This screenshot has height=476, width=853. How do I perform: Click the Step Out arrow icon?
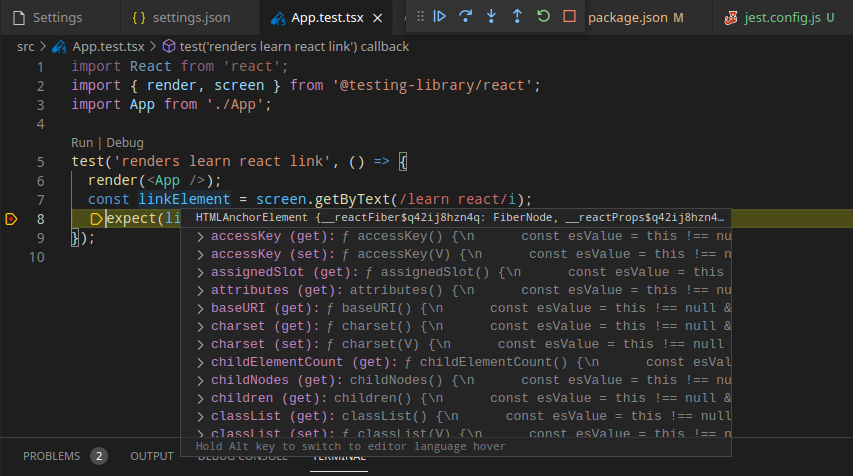tap(517, 16)
